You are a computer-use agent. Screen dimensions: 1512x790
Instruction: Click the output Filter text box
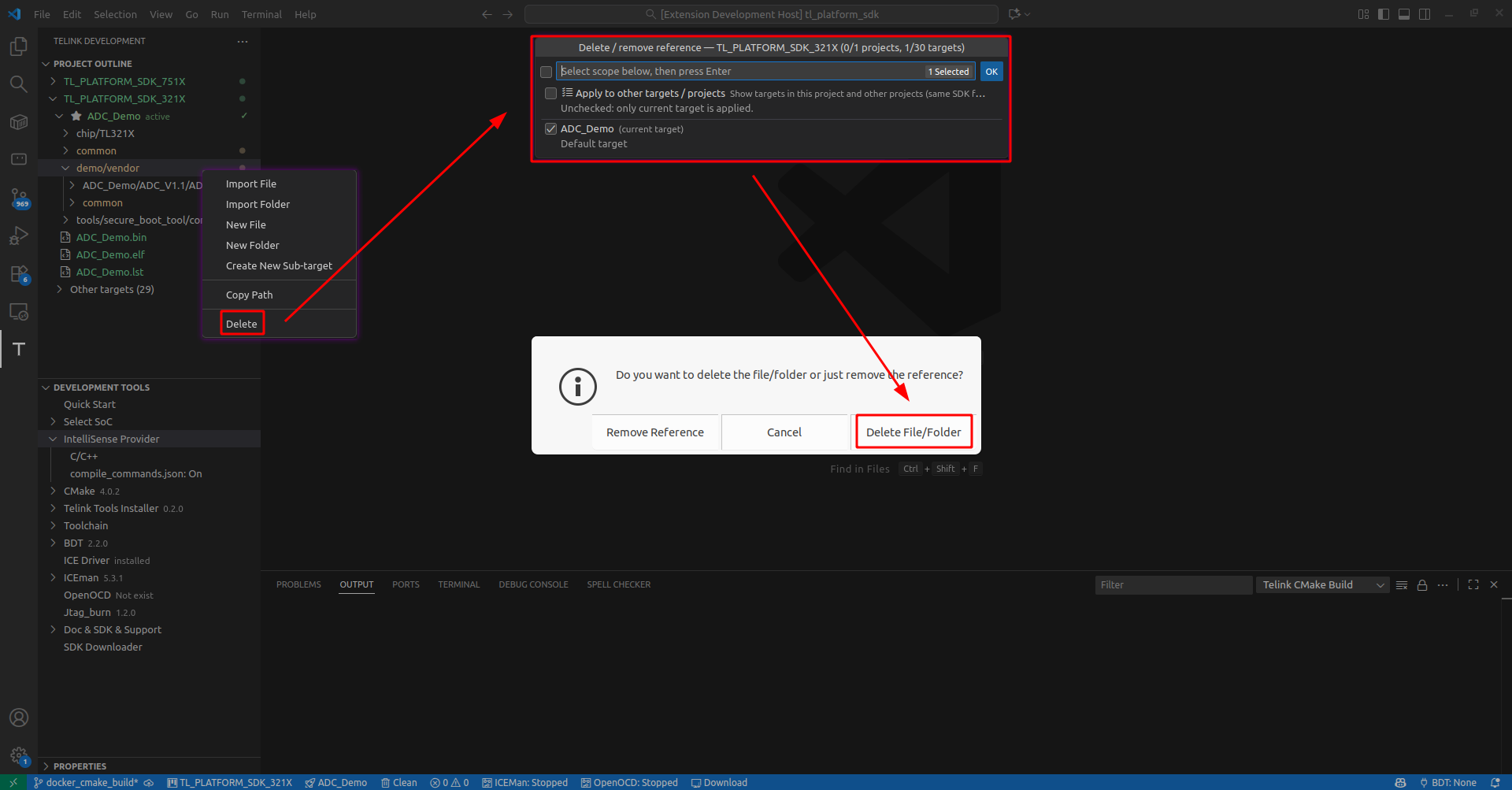(x=1173, y=584)
